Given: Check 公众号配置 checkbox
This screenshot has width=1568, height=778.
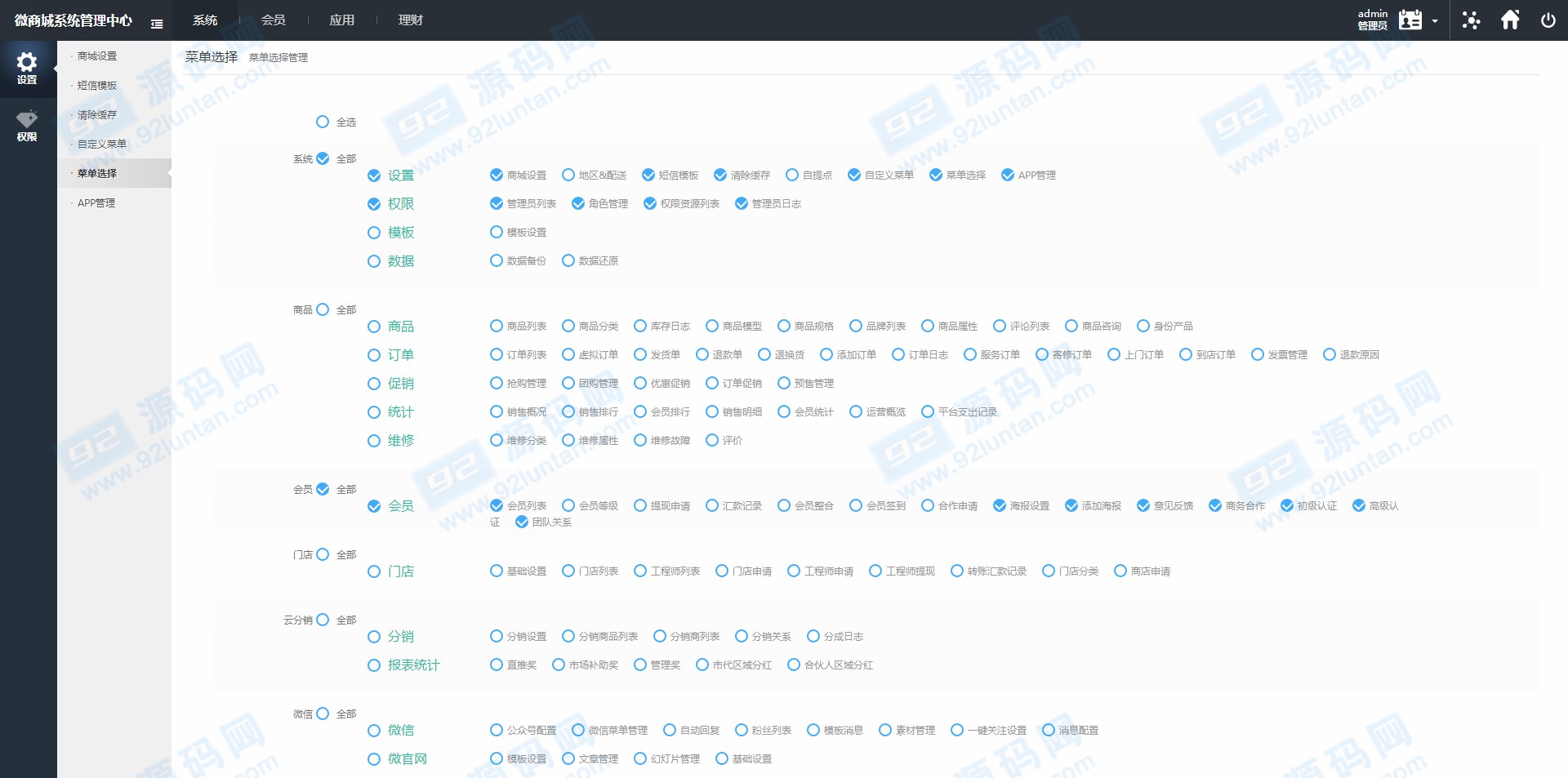Looking at the screenshot, I should pos(497,731).
